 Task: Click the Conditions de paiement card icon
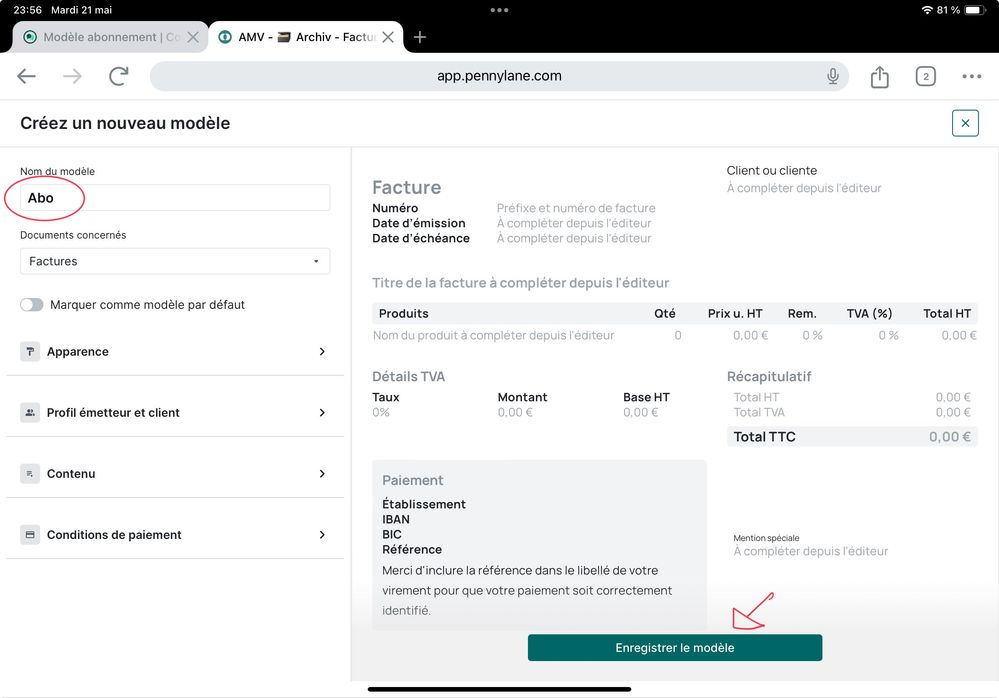click(x=30, y=535)
